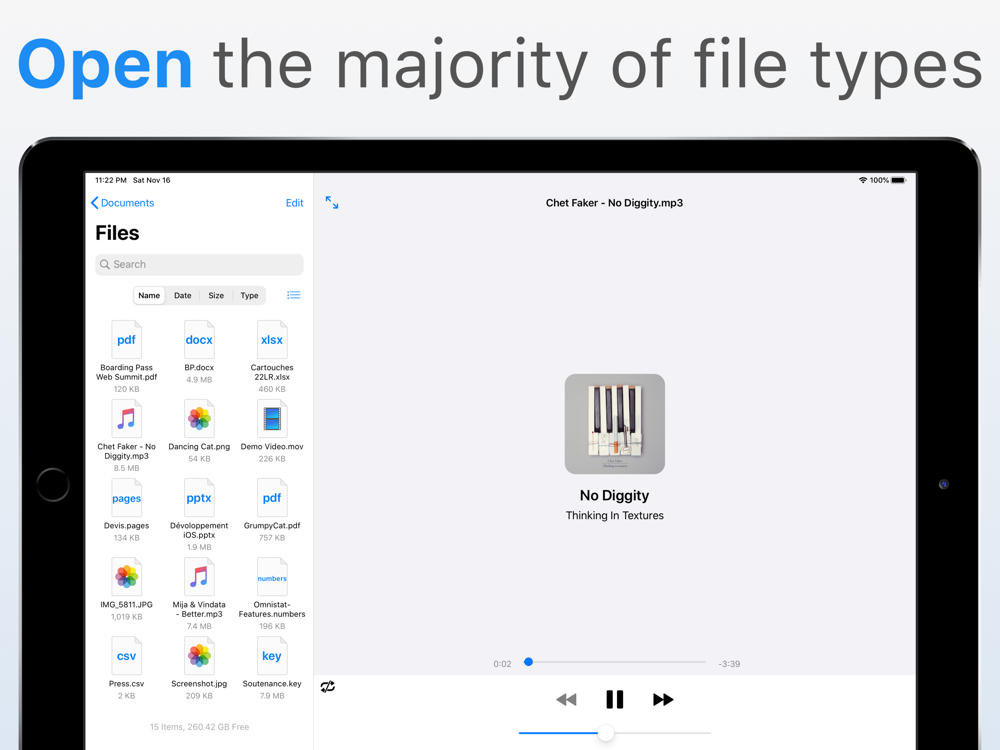
Task: Select Chet Faker No Diggity mp3 icon
Action: click(x=126, y=419)
